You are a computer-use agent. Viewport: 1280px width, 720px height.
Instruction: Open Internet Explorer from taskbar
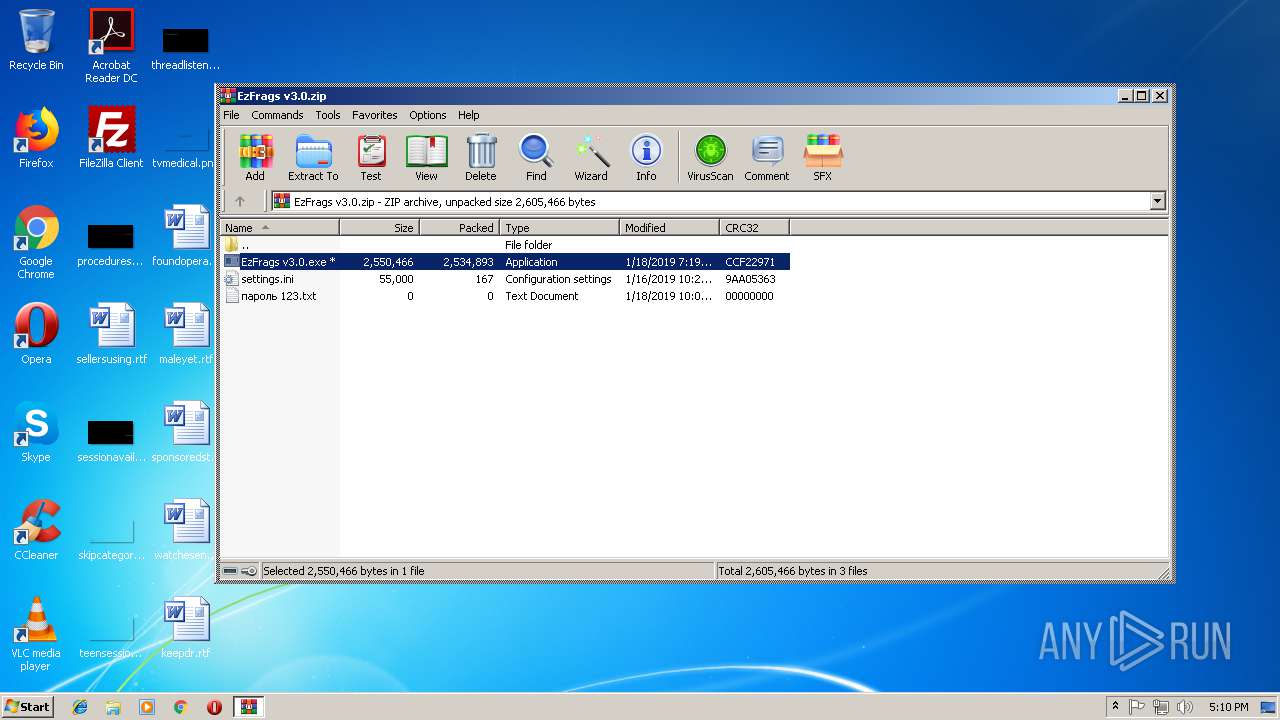[x=80, y=707]
